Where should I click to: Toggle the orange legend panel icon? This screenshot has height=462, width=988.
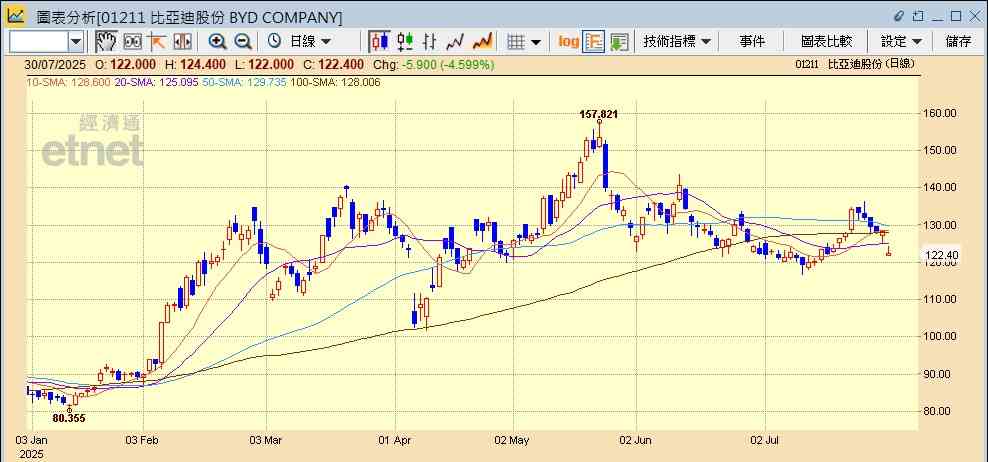point(594,42)
